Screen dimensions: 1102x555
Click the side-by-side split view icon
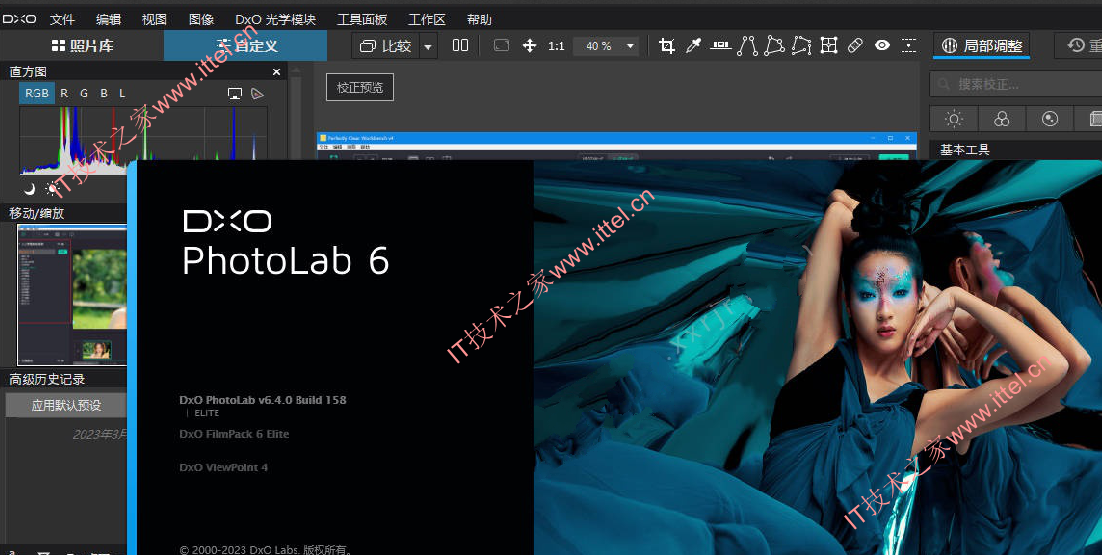(x=460, y=46)
